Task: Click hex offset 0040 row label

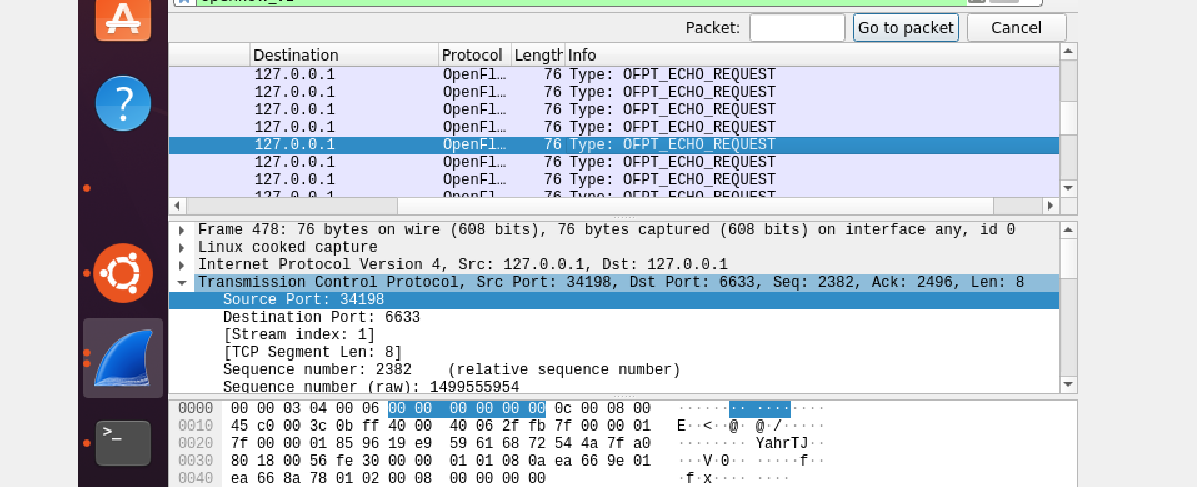Action: [195, 478]
